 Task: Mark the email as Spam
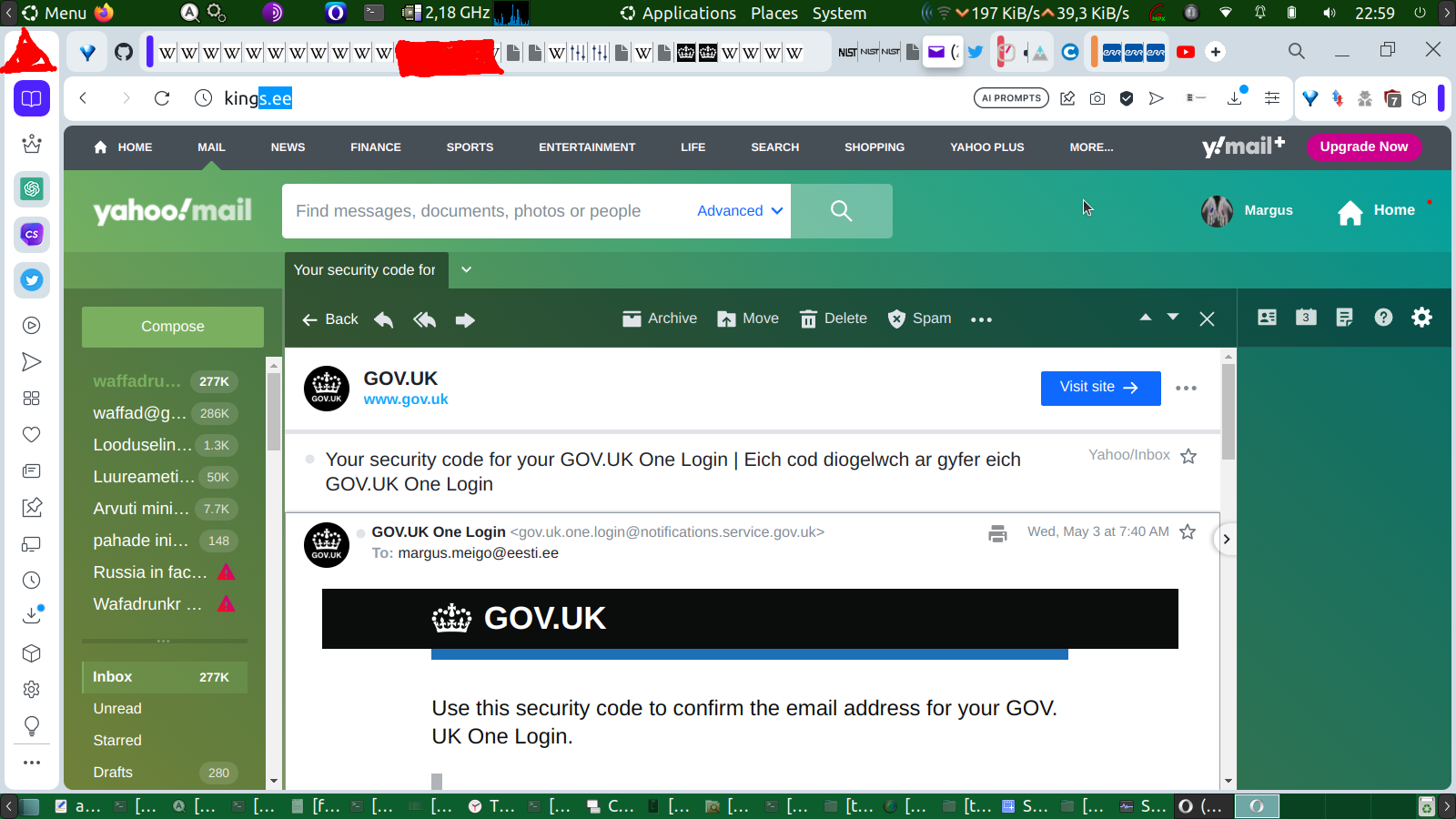tap(919, 318)
